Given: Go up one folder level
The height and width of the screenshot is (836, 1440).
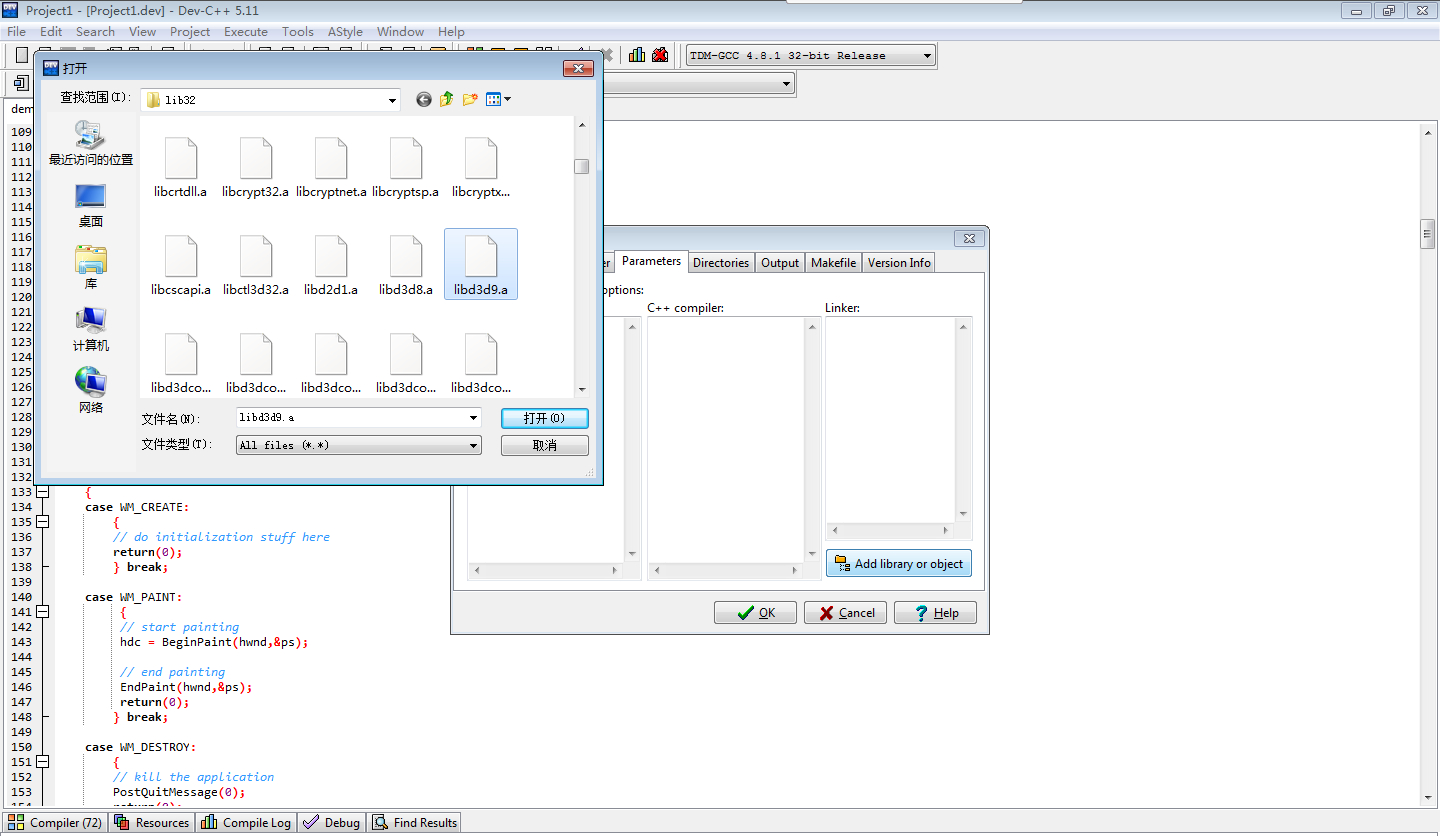Looking at the screenshot, I should (447, 99).
